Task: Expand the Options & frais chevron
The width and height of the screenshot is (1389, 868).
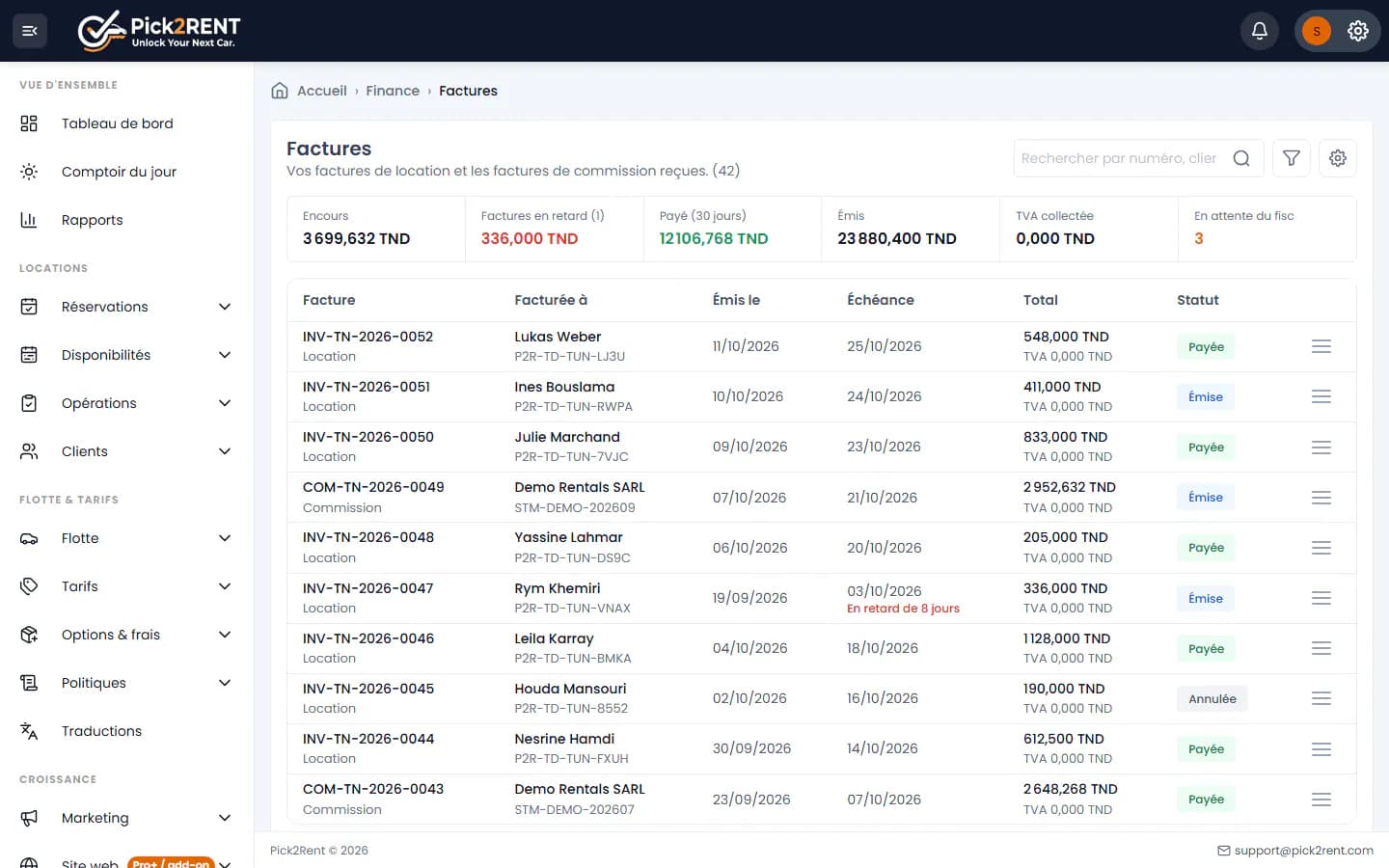Action: click(225, 635)
